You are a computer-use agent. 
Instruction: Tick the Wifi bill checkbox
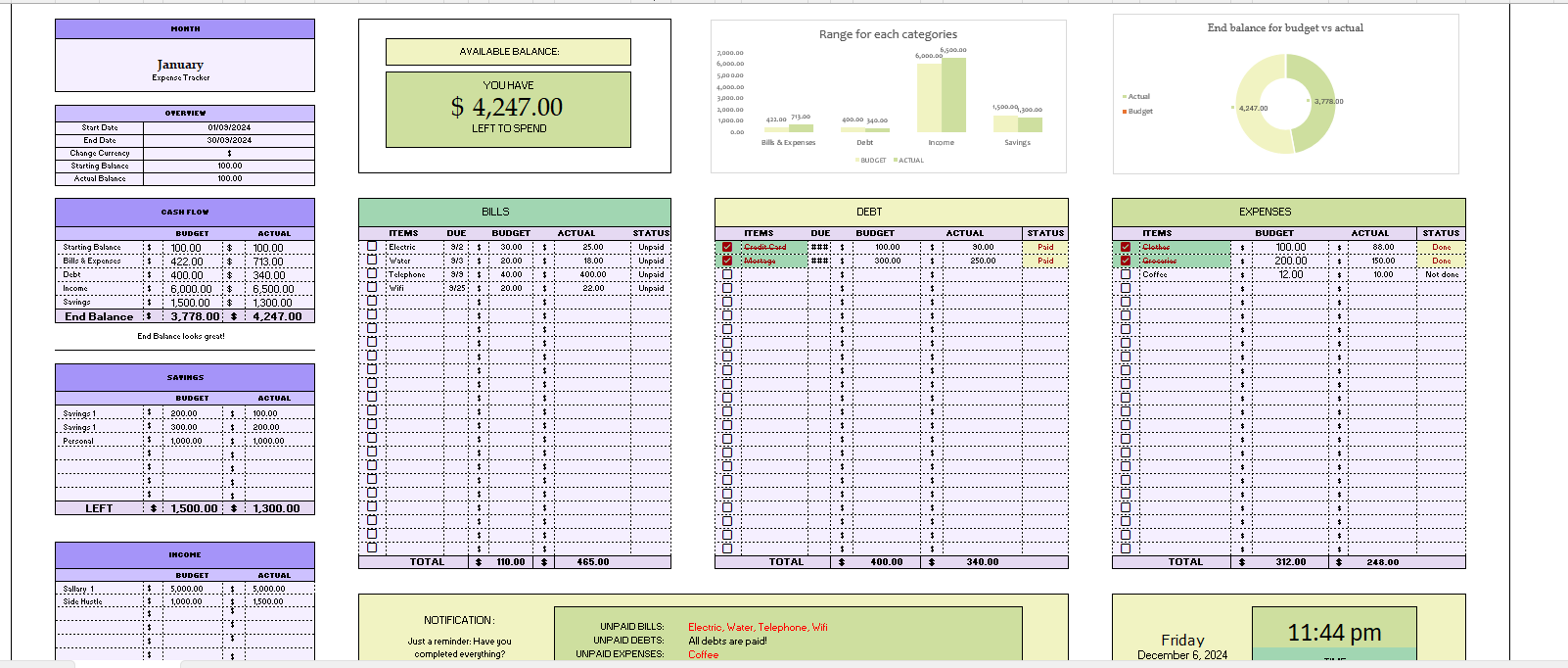[372, 288]
